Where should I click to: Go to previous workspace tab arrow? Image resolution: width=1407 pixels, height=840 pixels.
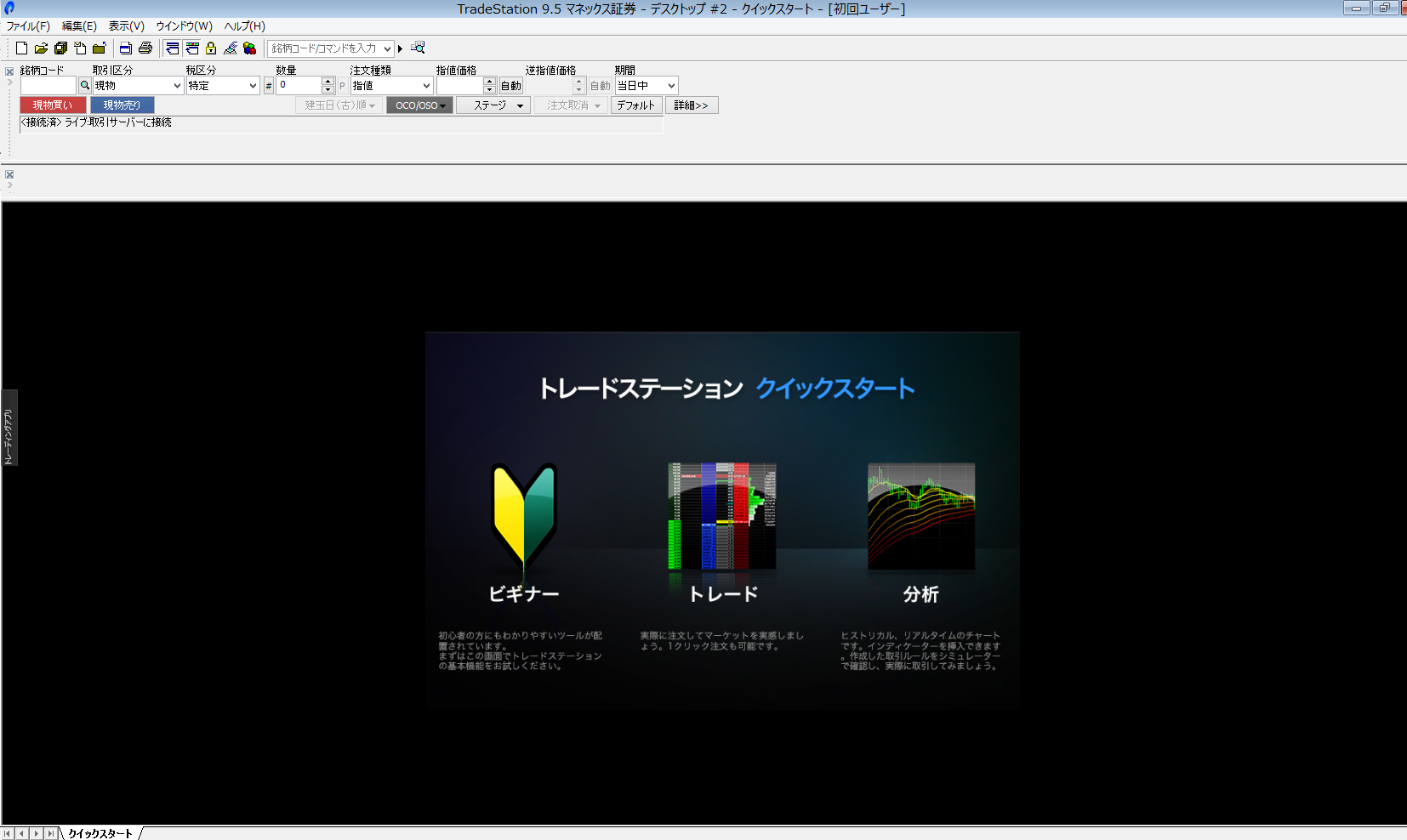point(21,833)
